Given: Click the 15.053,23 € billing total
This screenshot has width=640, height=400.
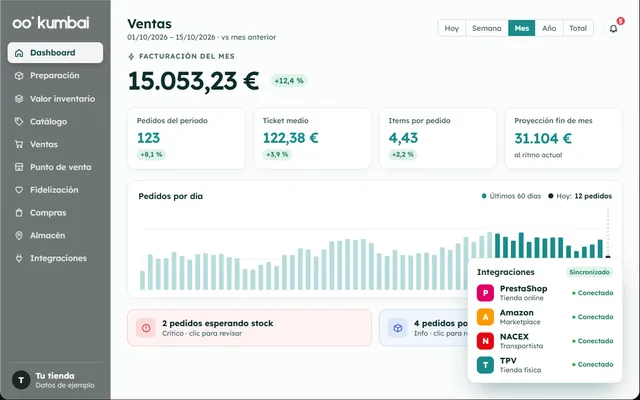Looking at the screenshot, I should (x=193, y=81).
